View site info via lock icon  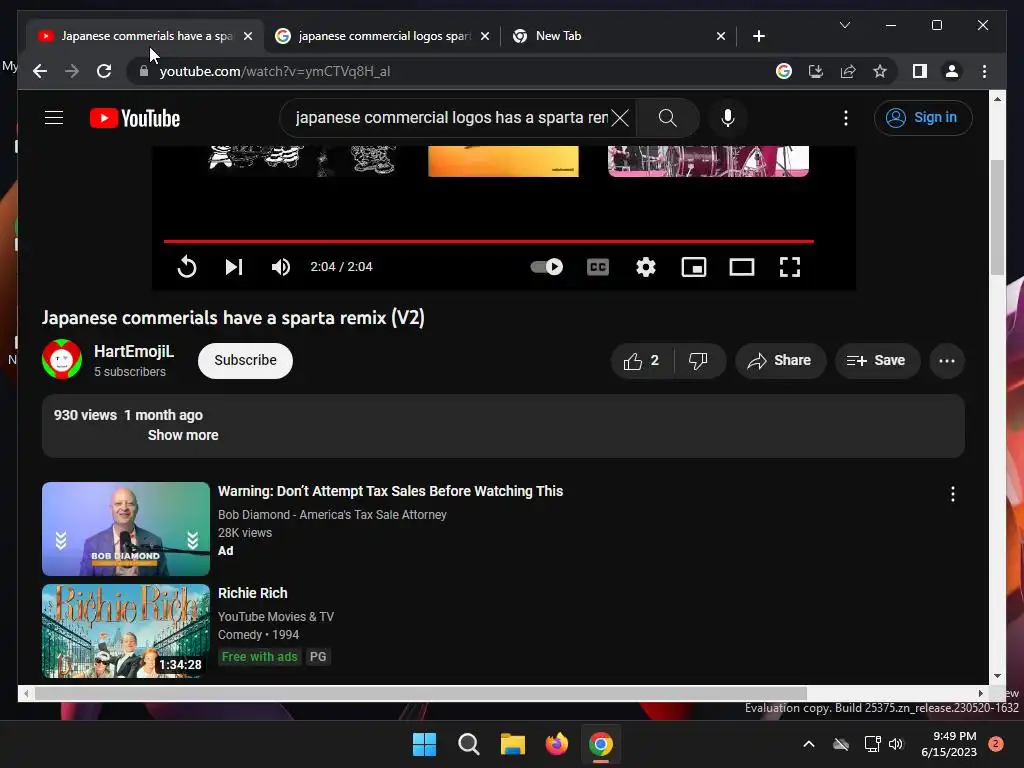(144, 71)
